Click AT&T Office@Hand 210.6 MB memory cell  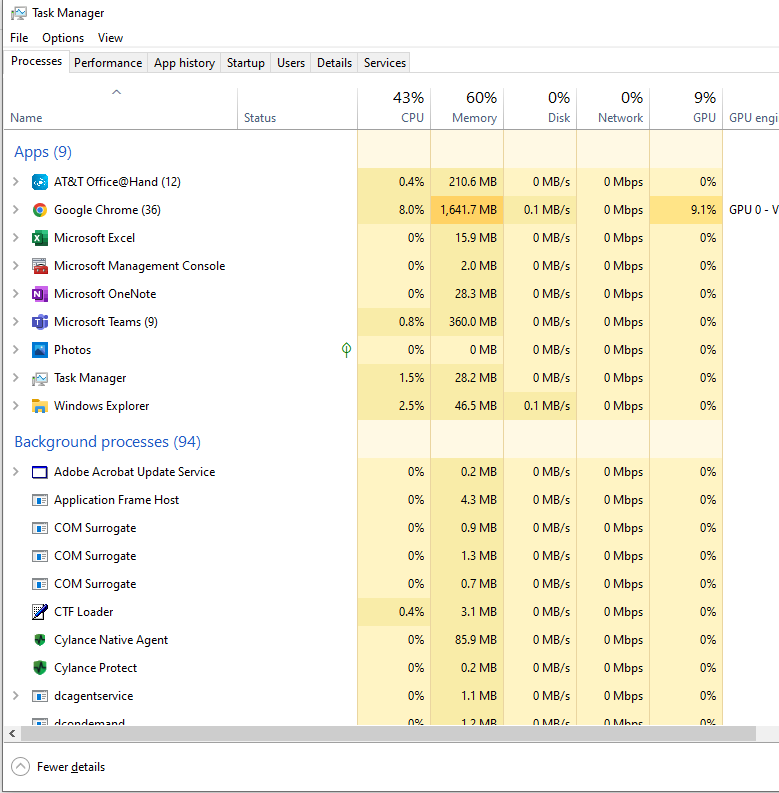pos(467,182)
